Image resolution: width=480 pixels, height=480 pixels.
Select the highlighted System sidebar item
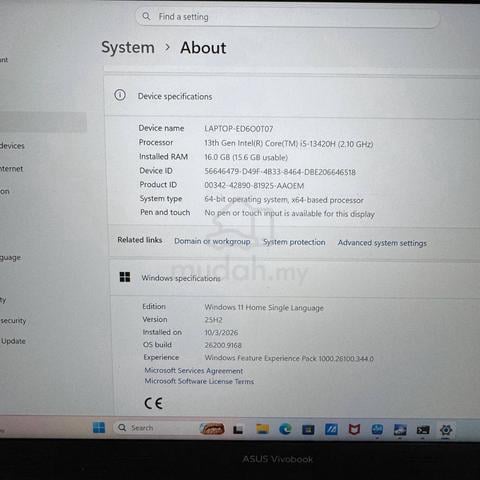point(43,122)
